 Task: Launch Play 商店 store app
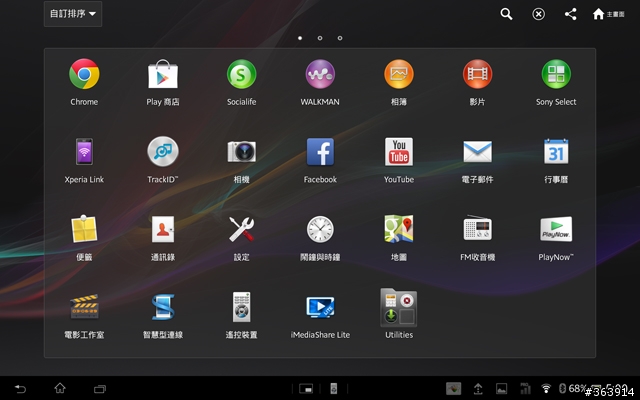tap(163, 74)
